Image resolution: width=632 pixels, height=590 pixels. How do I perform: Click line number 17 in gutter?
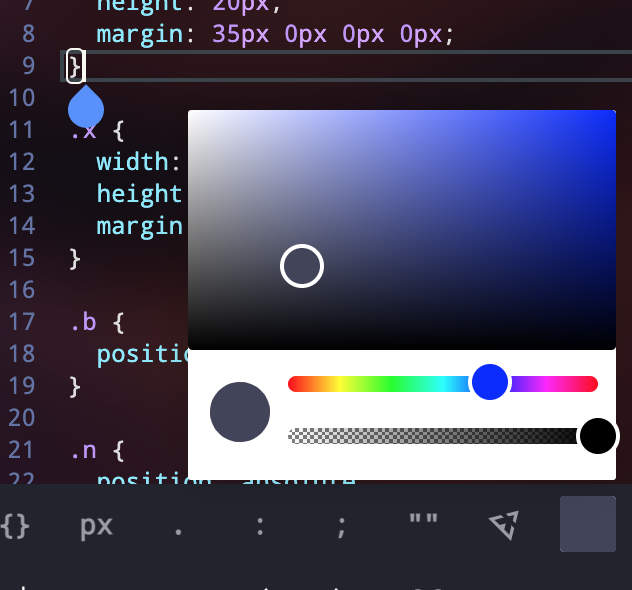click(x=22, y=322)
